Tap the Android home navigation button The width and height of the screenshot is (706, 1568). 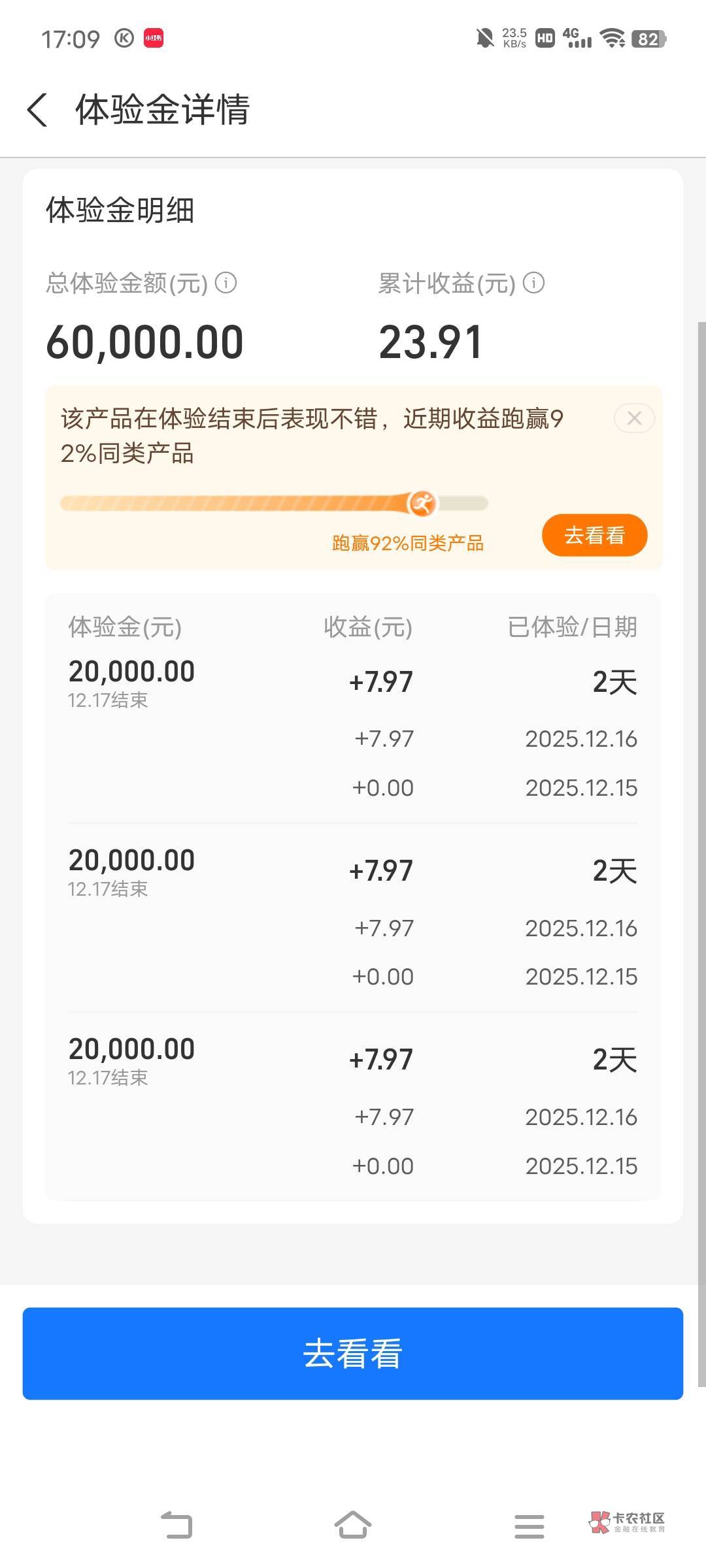coord(353,1526)
